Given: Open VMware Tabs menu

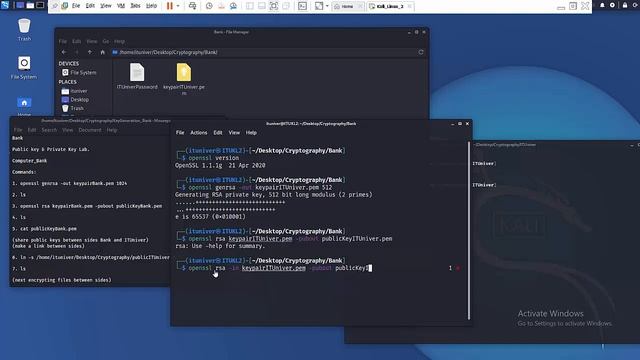Looking at the screenshot, I should [x=135, y=6].
